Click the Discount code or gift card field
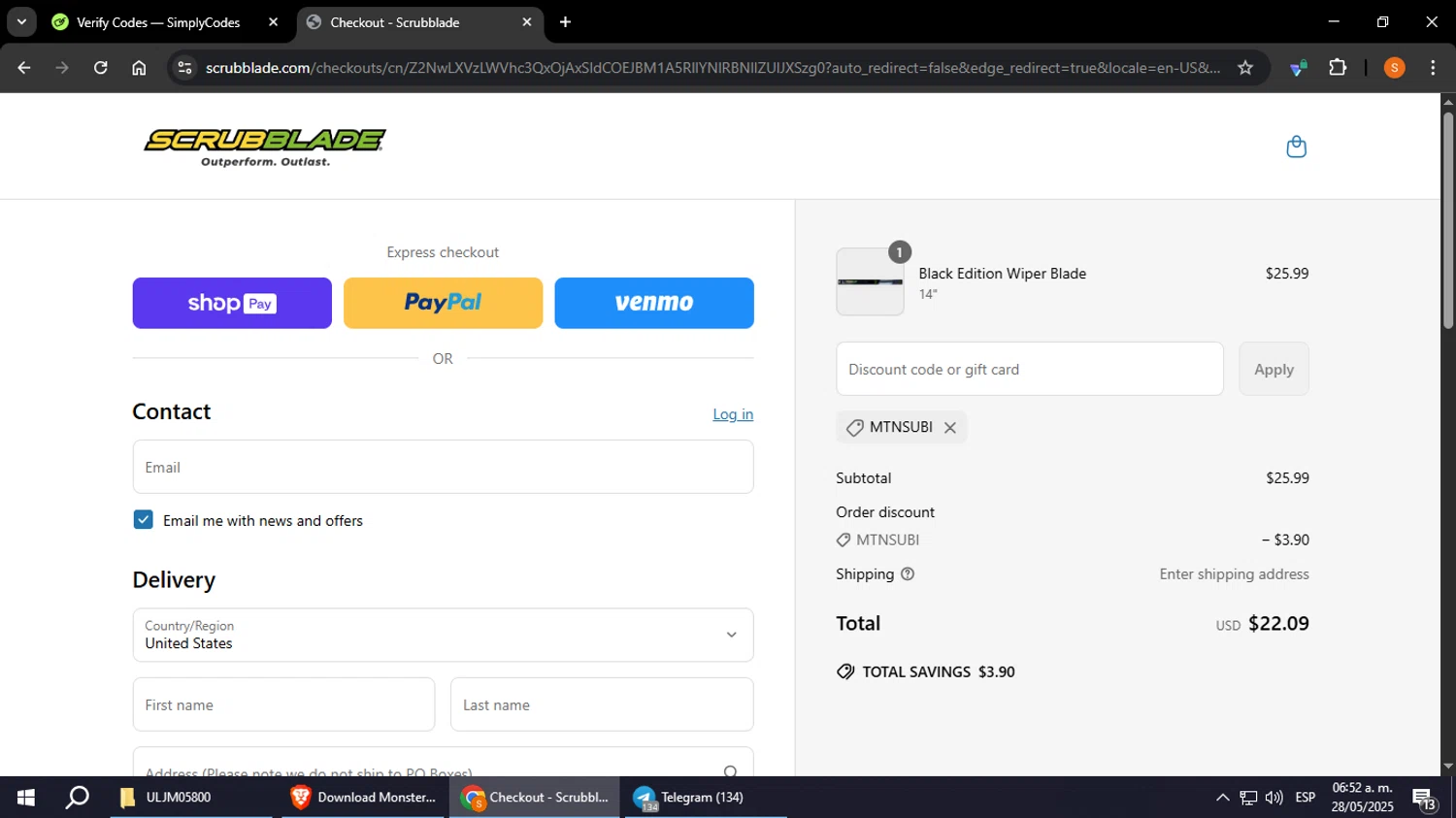 click(1030, 369)
